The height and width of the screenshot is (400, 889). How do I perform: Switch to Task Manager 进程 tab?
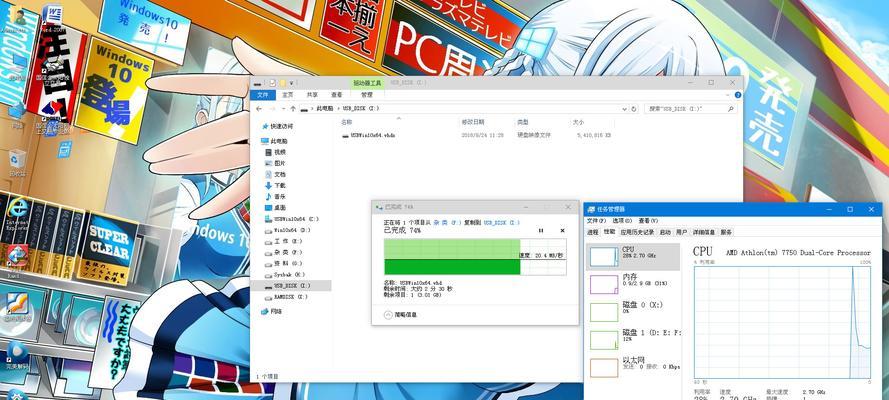pos(593,232)
